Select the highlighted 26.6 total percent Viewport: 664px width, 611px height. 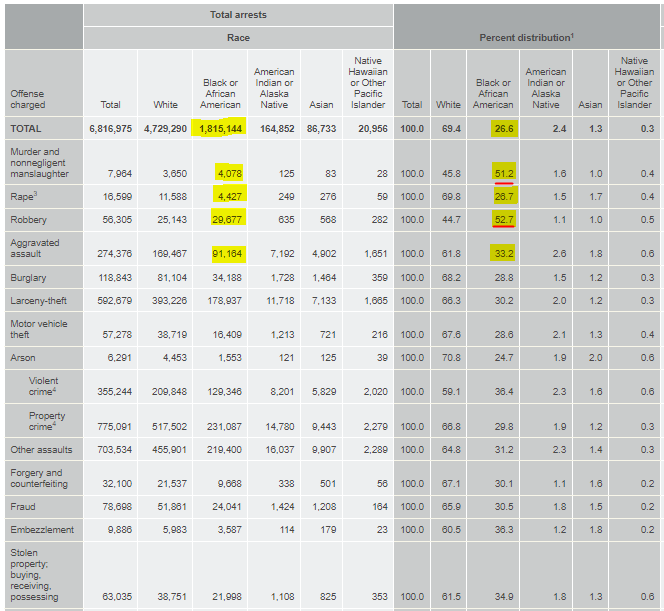(504, 129)
